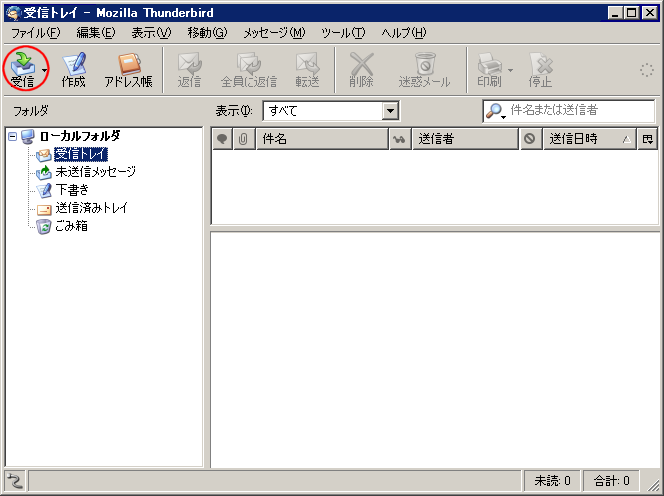Image resolution: width=664 pixels, height=496 pixels.
Task: Click the activity throbber indicator icon
Action: pyautogui.click(x=647, y=70)
